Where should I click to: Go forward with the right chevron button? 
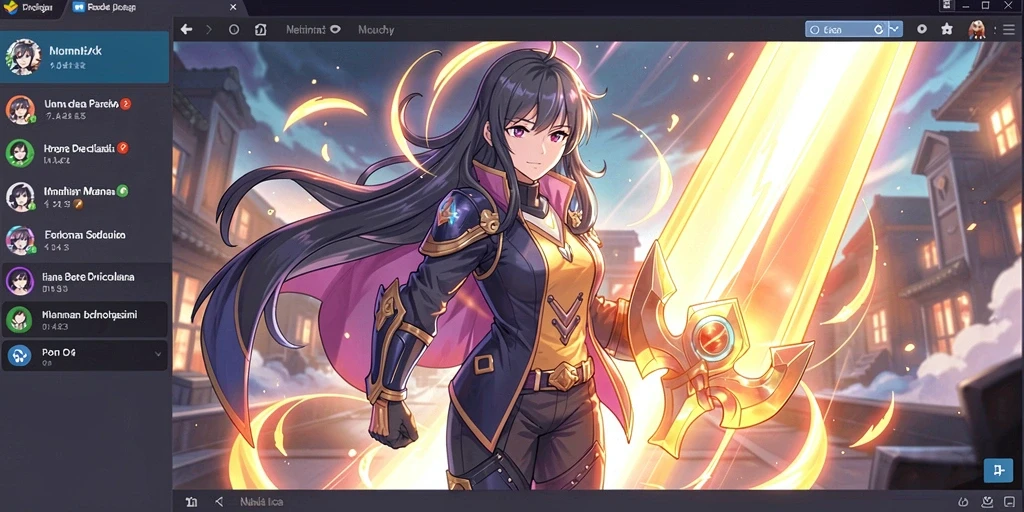pyautogui.click(x=209, y=29)
